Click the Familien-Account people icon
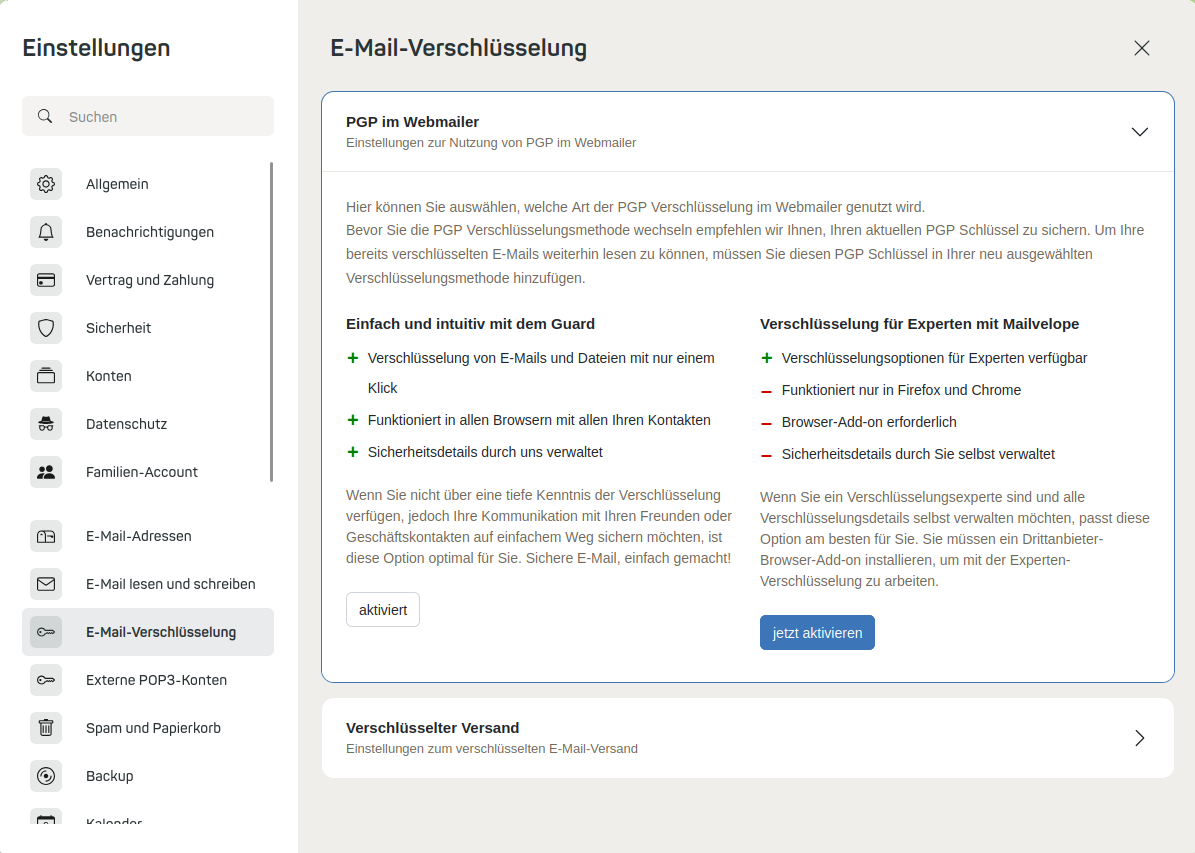This screenshot has width=1195, height=853. (46, 472)
